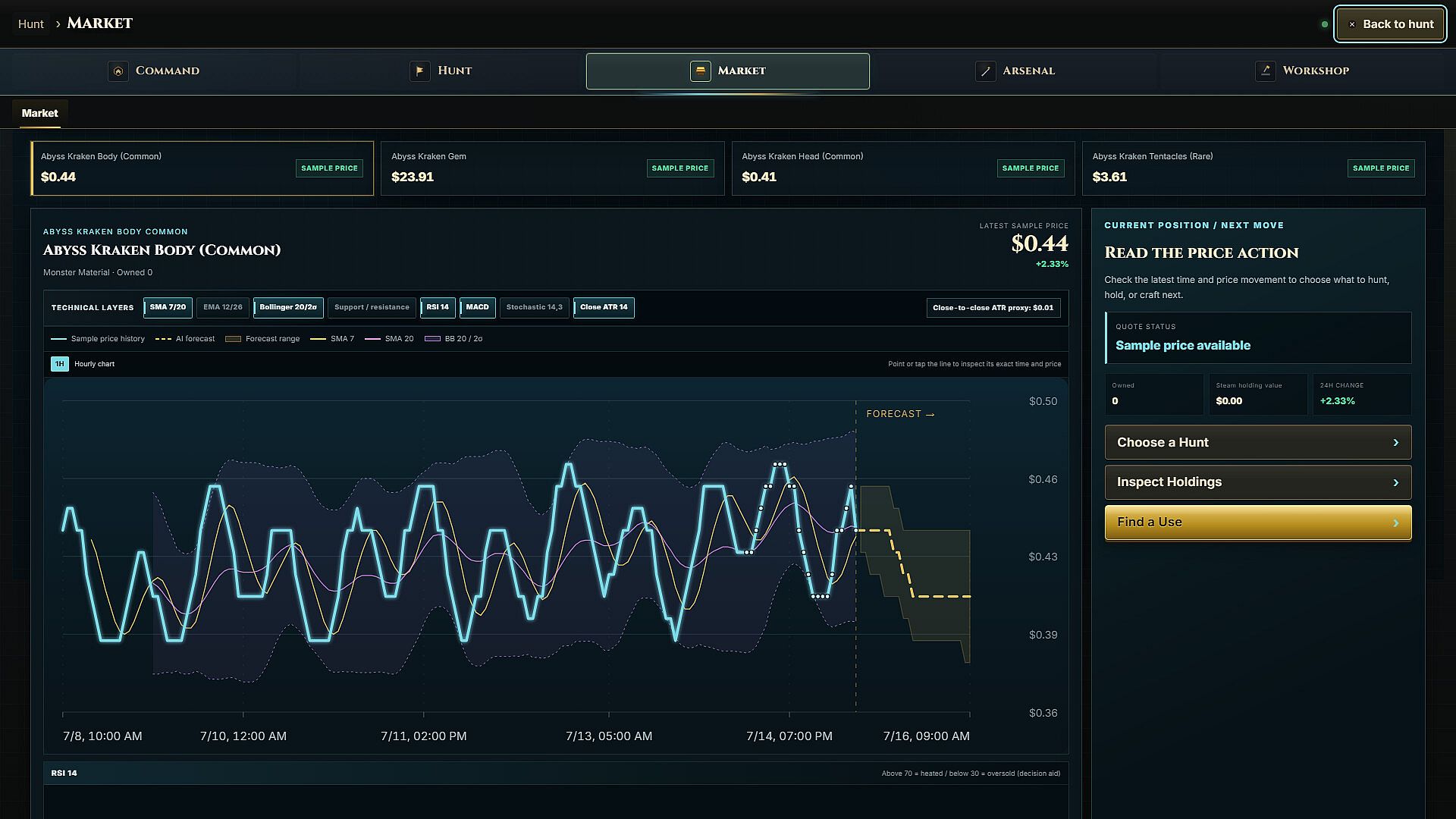This screenshot has height=819, width=1456.
Task: Select the Market sub-tab
Action: click(x=39, y=113)
